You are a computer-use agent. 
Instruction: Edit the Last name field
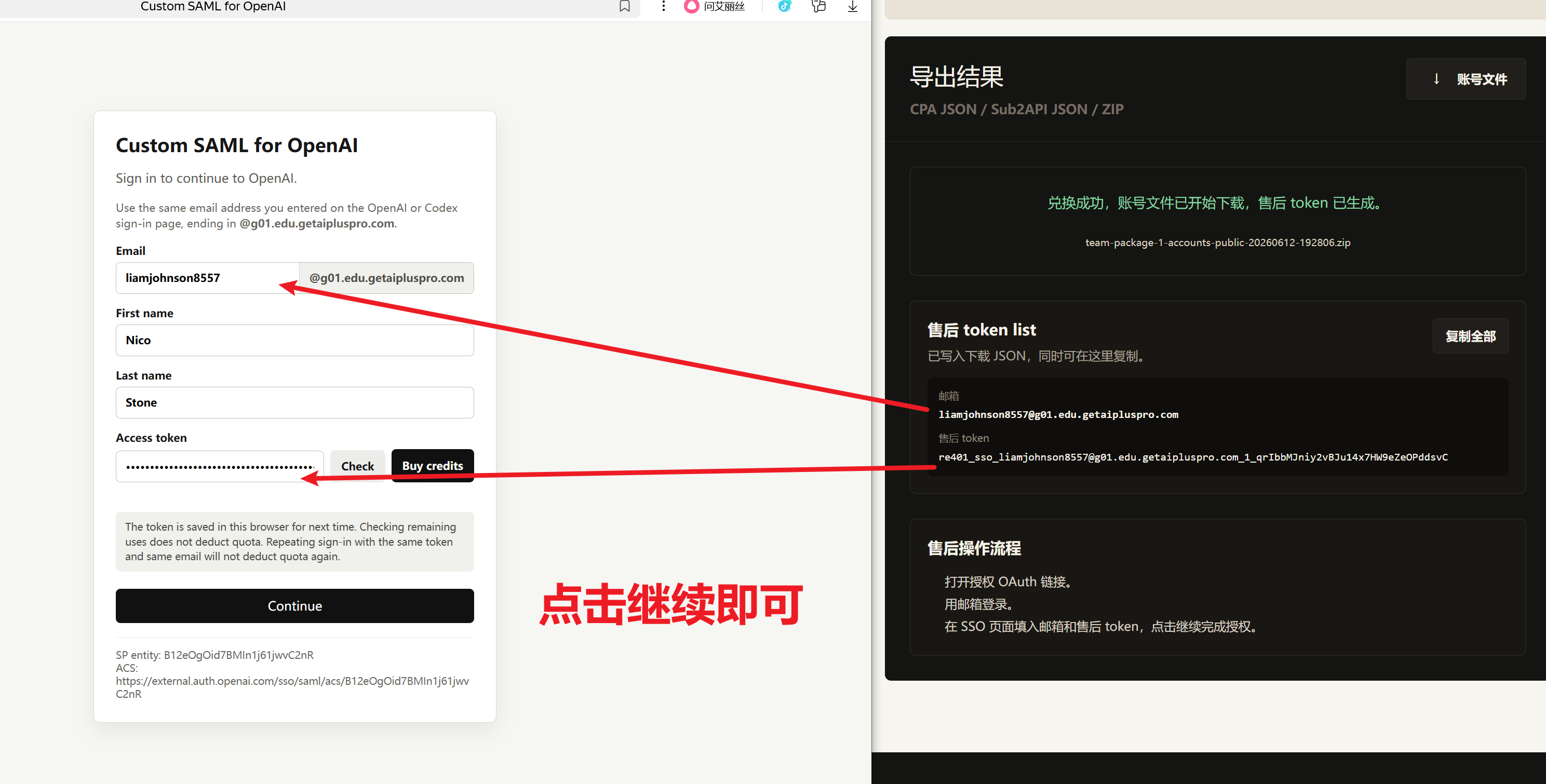(294, 402)
